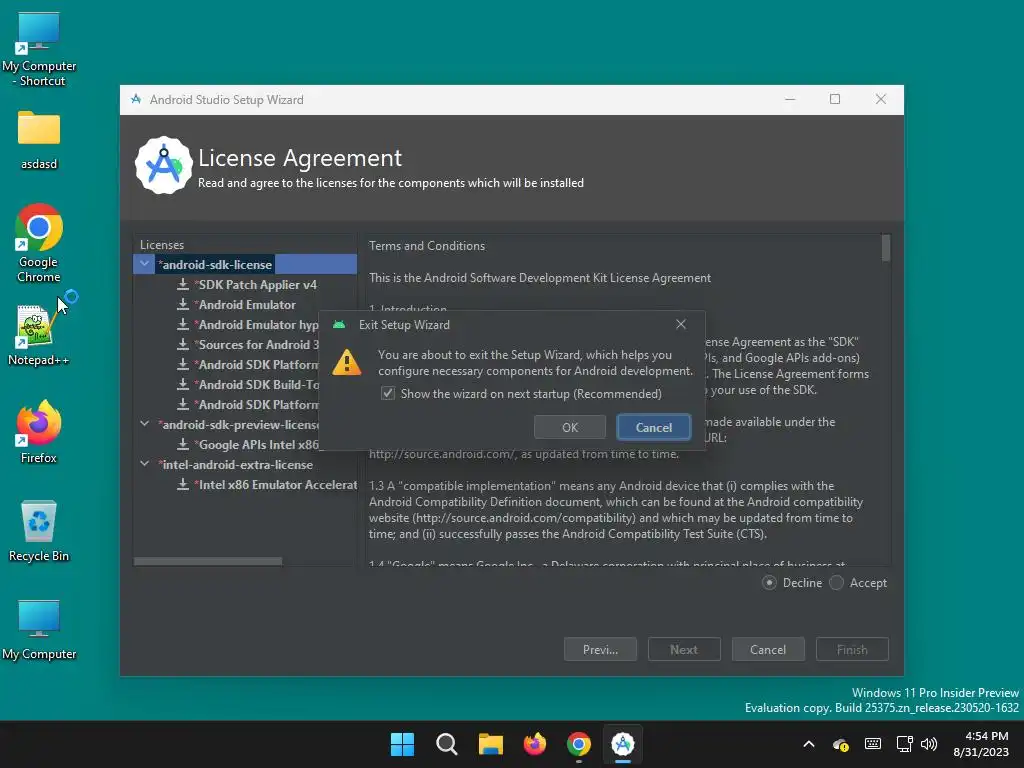Select the android-sdk-license row
Screen dimensions: 1024x768
tap(245, 264)
